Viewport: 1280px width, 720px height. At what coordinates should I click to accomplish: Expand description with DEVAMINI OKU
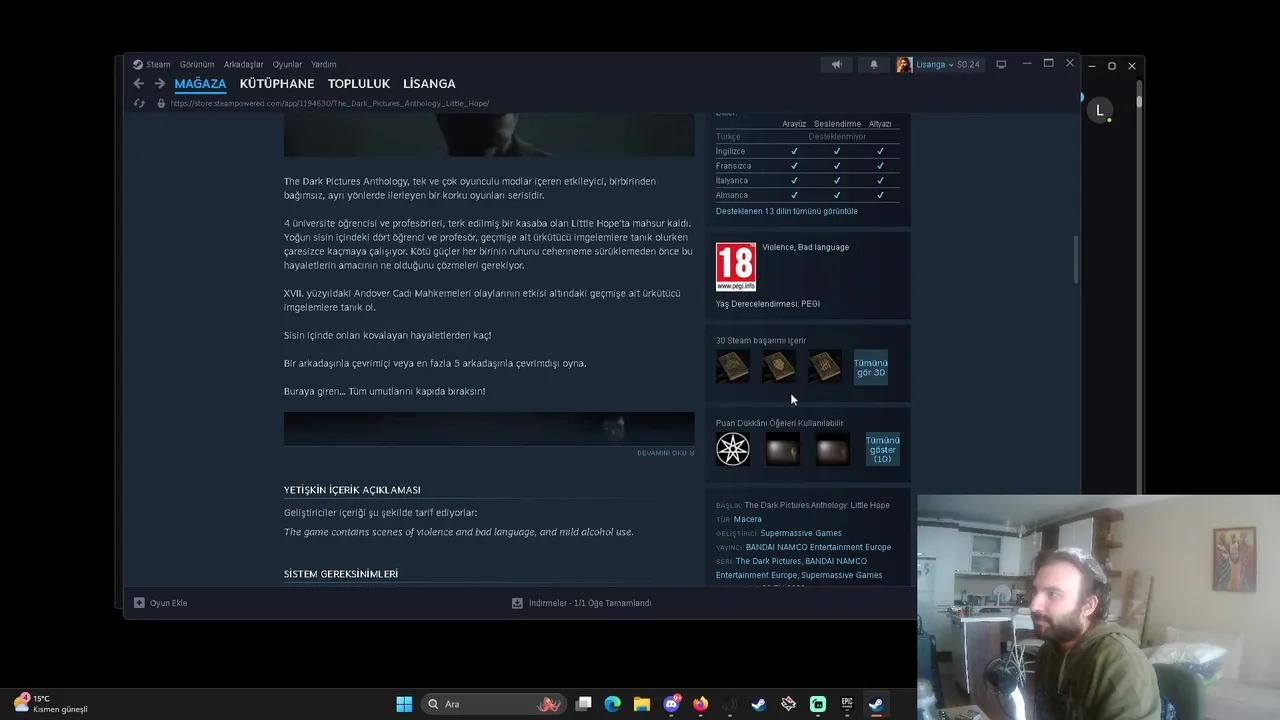click(665, 453)
